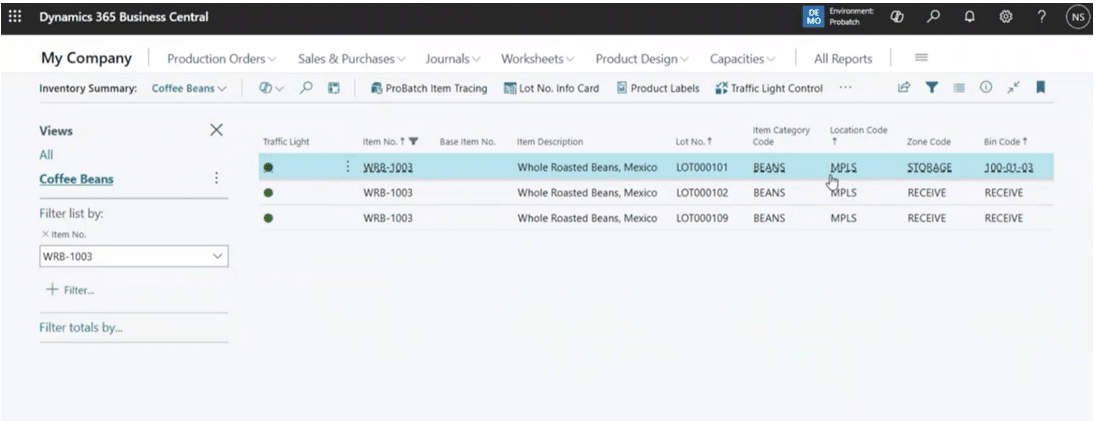Expand the Journals menu
1095x421 pixels.
(x=453, y=59)
